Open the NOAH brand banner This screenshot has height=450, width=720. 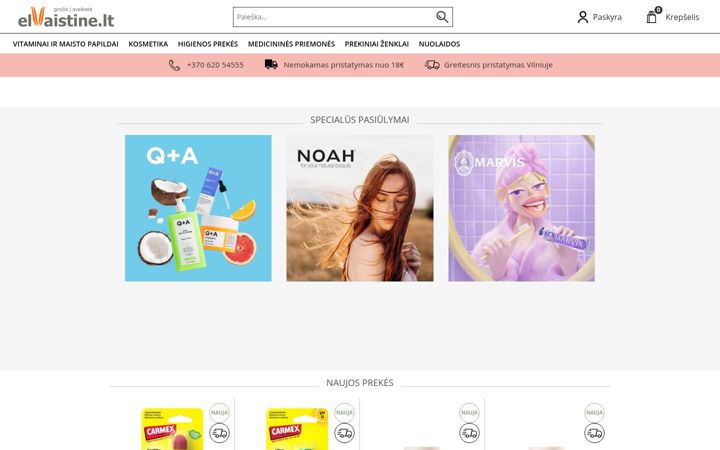(x=360, y=208)
